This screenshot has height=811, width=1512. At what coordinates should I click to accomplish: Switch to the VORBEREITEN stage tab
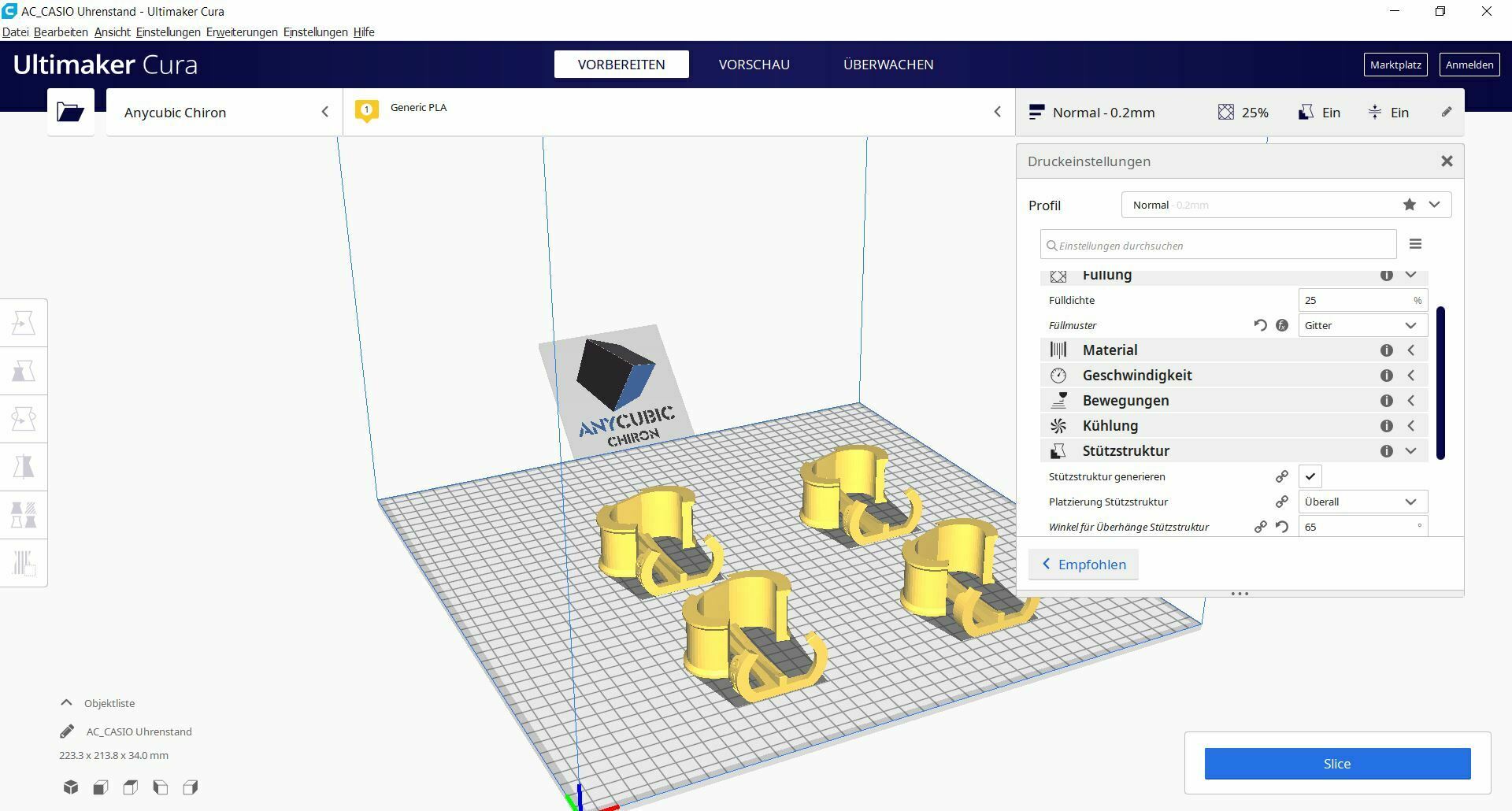tap(621, 65)
